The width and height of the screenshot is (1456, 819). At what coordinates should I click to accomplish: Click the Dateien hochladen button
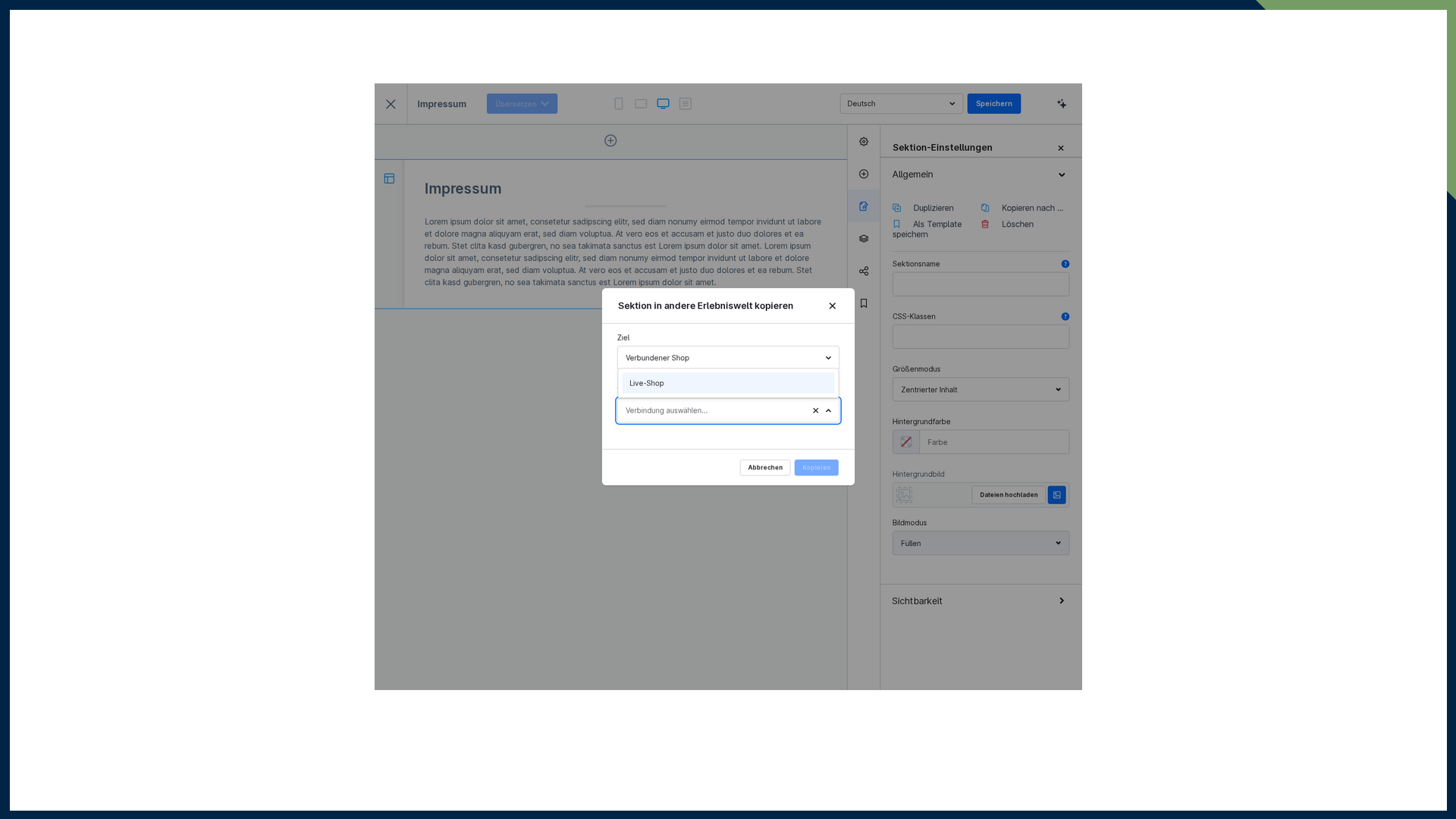coord(1009,495)
